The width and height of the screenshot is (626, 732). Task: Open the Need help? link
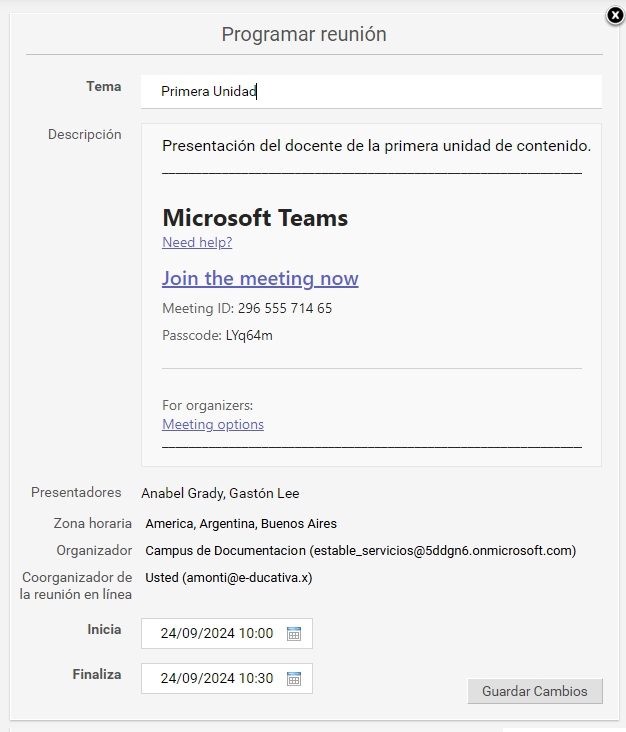197,242
